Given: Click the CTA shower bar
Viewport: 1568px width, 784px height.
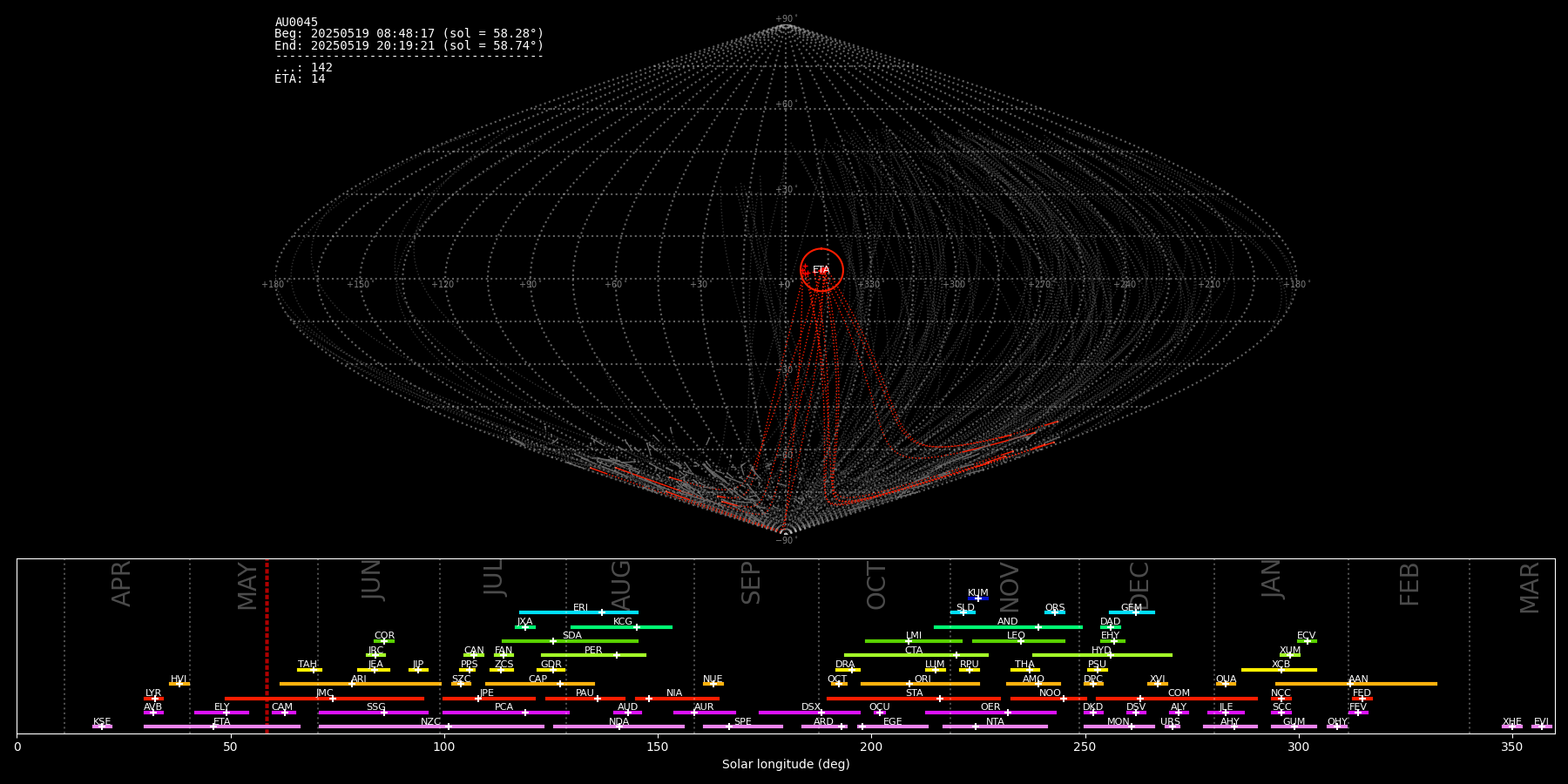Looking at the screenshot, I should click(916, 655).
